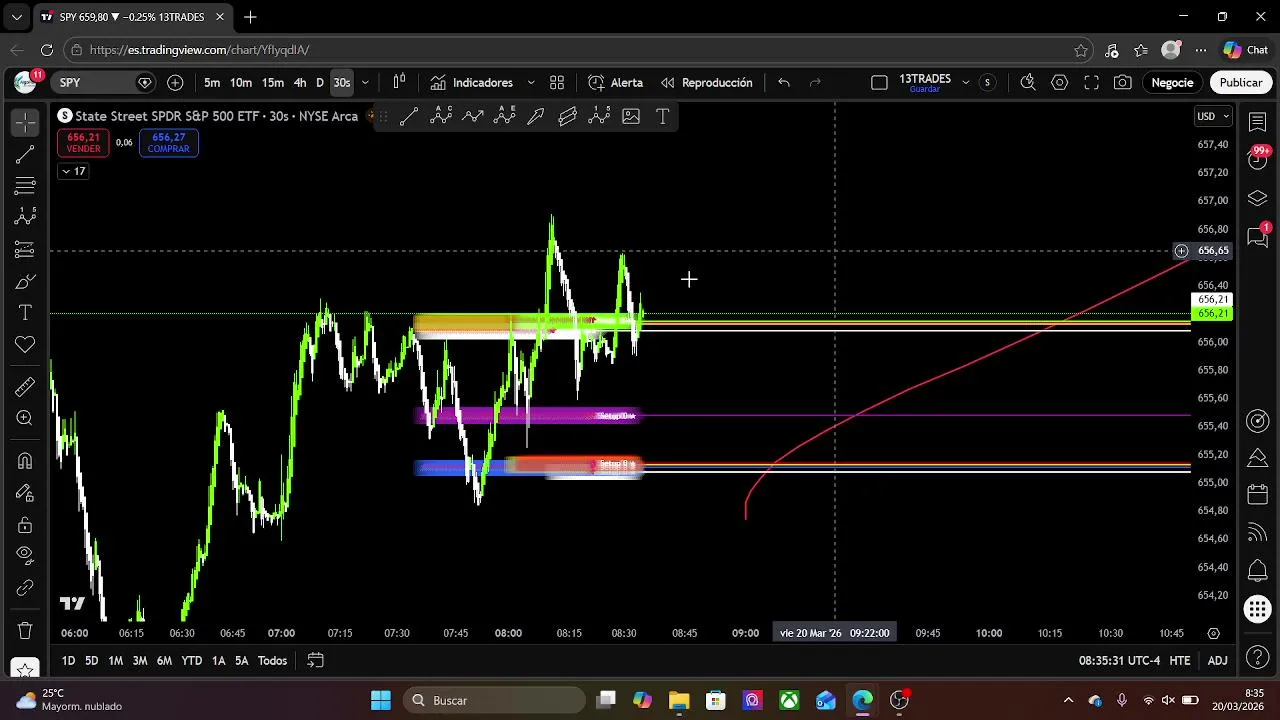Add symbol to compare with plus icon
The image size is (1280, 720).
click(x=175, y=82)
